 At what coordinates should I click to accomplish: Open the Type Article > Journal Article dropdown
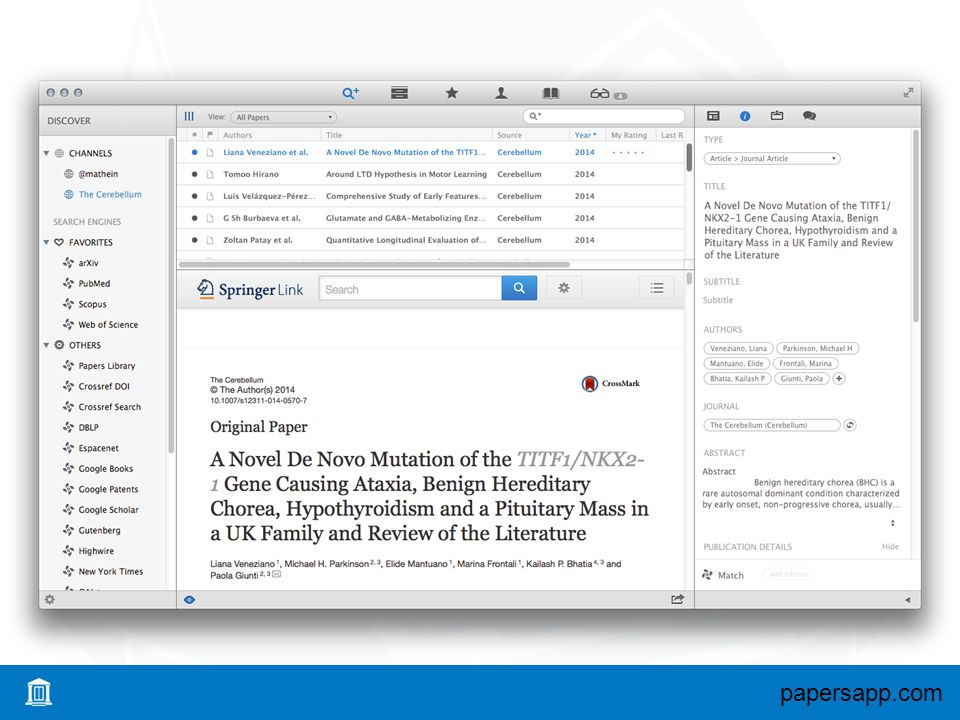(x=772, y=159)
